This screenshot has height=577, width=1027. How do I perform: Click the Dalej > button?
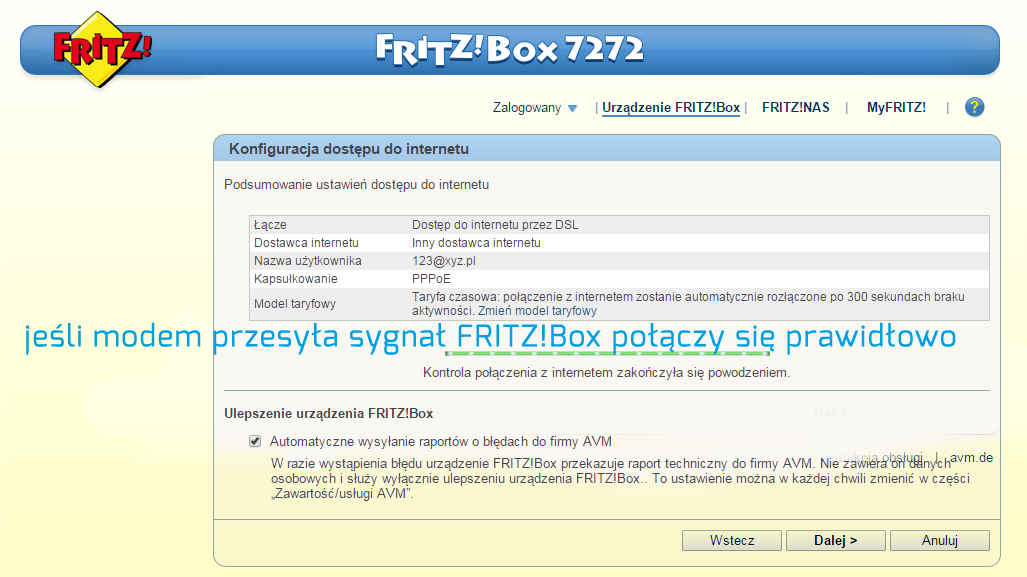click(835, 540)
